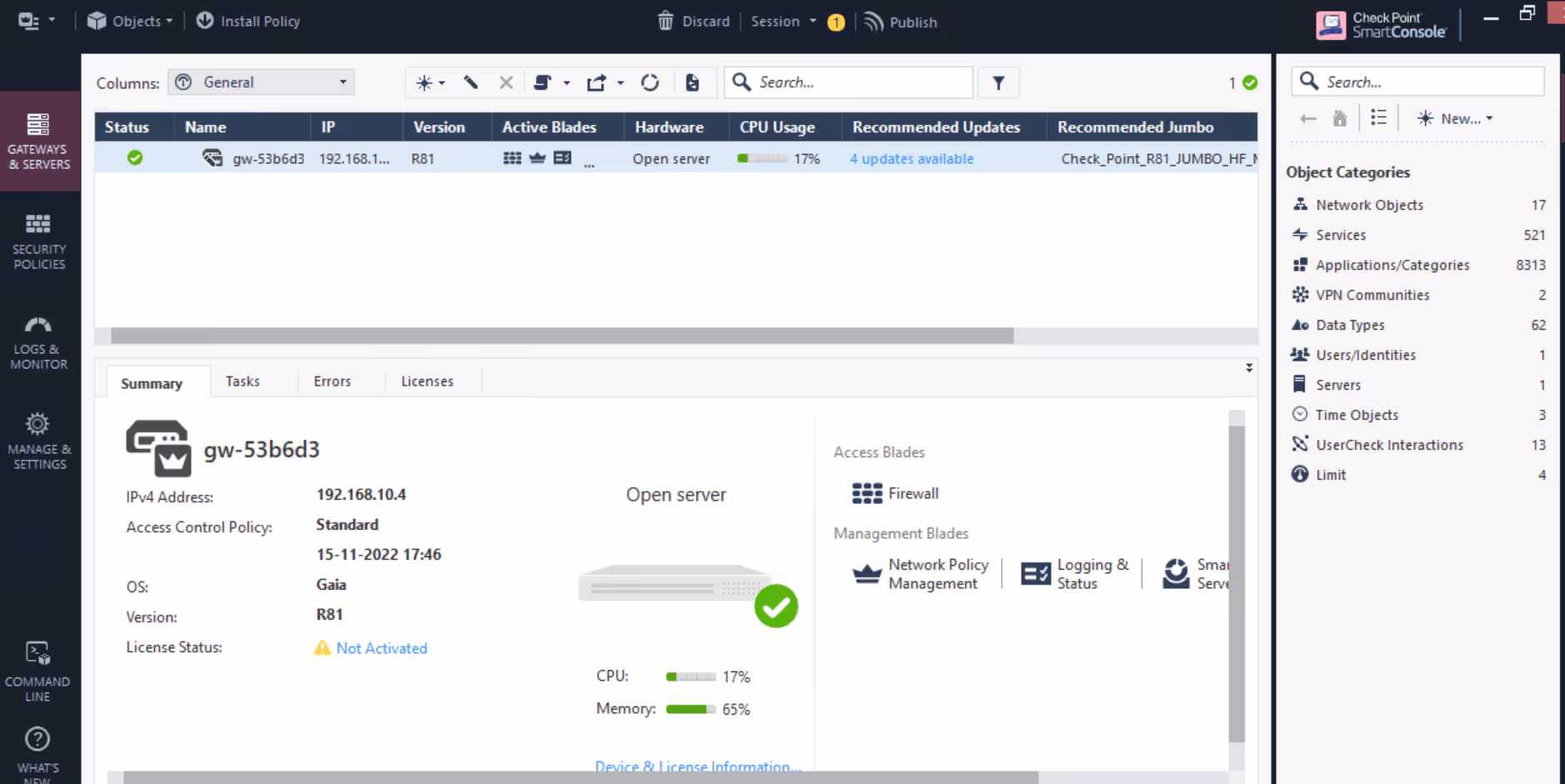Click the gateways Search field
Screen dimensions: 1565x784
849,82
